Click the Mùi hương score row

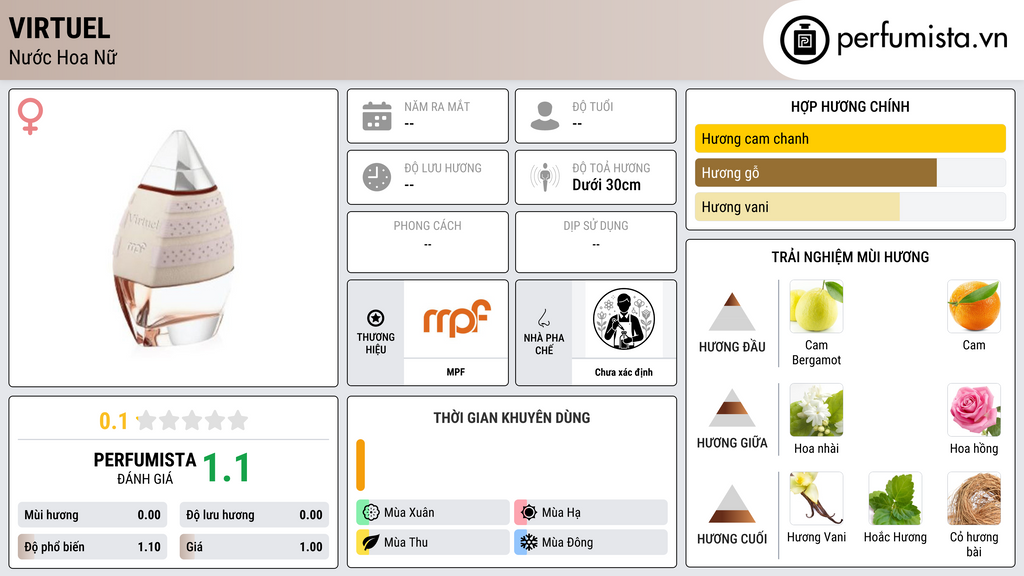pyautogui.click(x=92, y=515)
